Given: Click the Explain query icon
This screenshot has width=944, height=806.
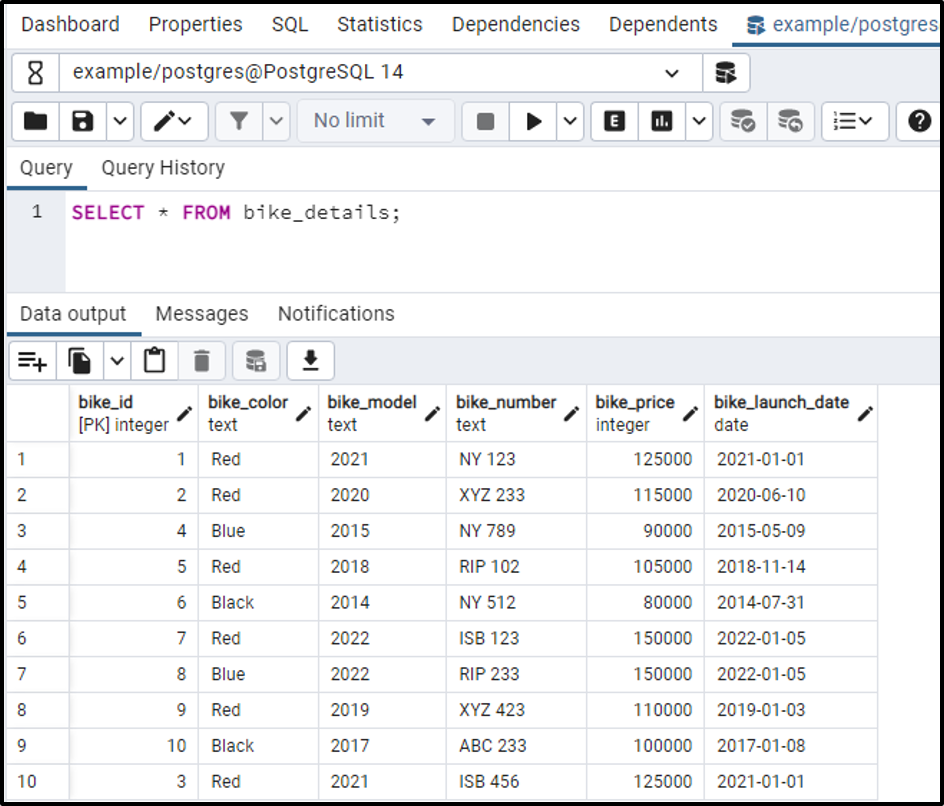Looking at the screenshot, I should tap(615, 121).
